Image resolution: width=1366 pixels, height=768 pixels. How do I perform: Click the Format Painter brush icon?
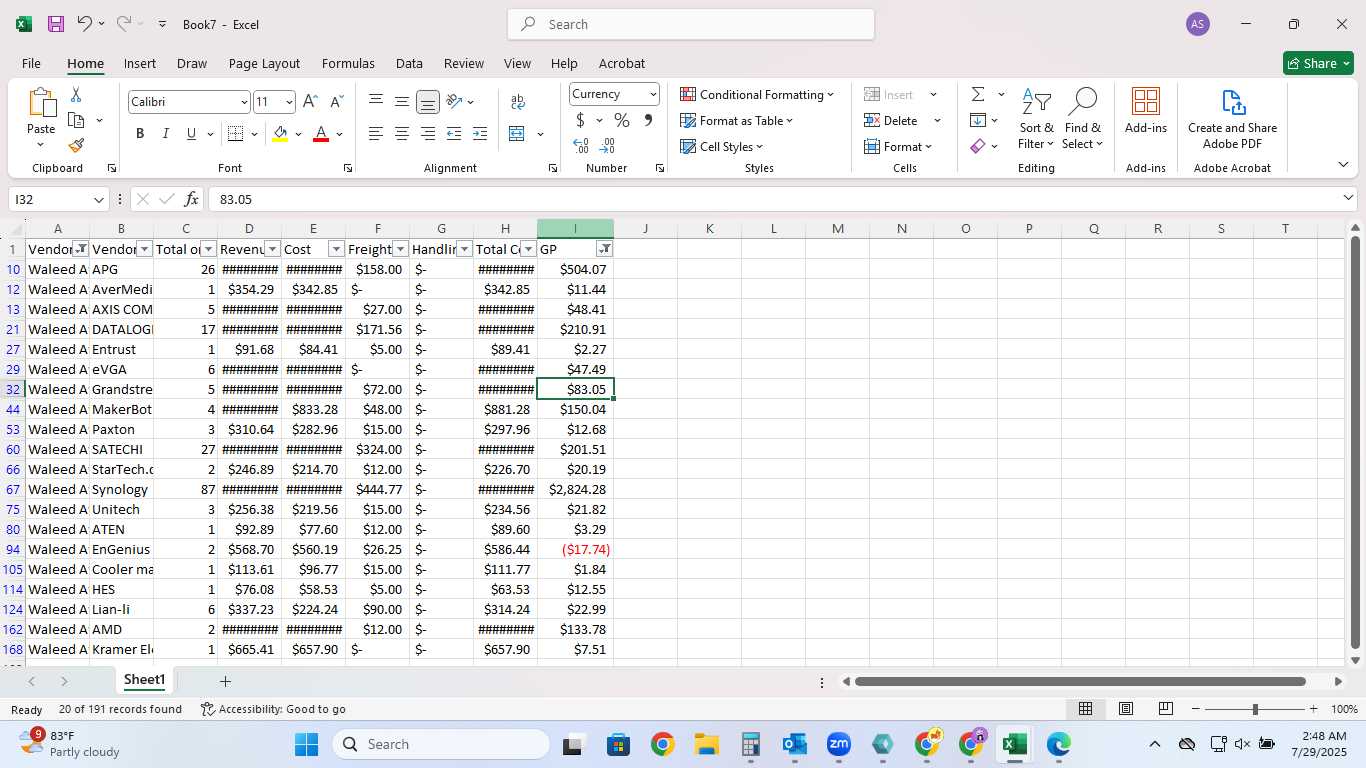click(76, 145)
